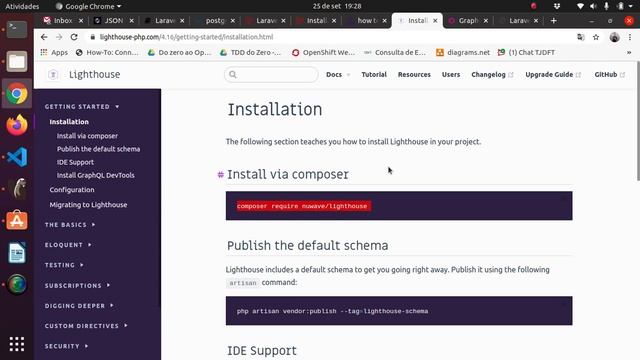Select Installation in the sidebar
The image size is (640, 360).
69,122
